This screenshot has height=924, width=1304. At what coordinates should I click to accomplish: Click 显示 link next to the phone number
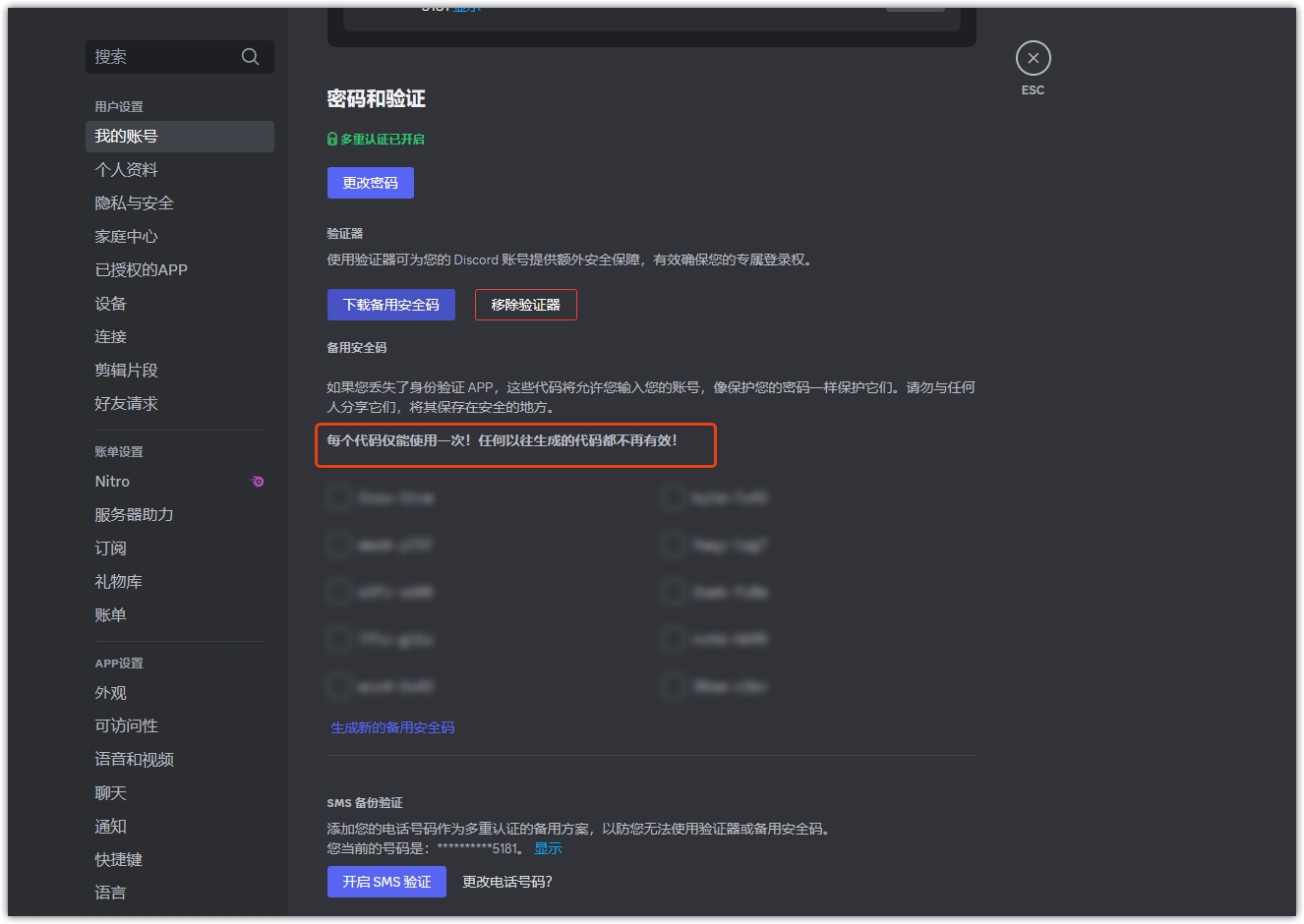coord(548,848)
